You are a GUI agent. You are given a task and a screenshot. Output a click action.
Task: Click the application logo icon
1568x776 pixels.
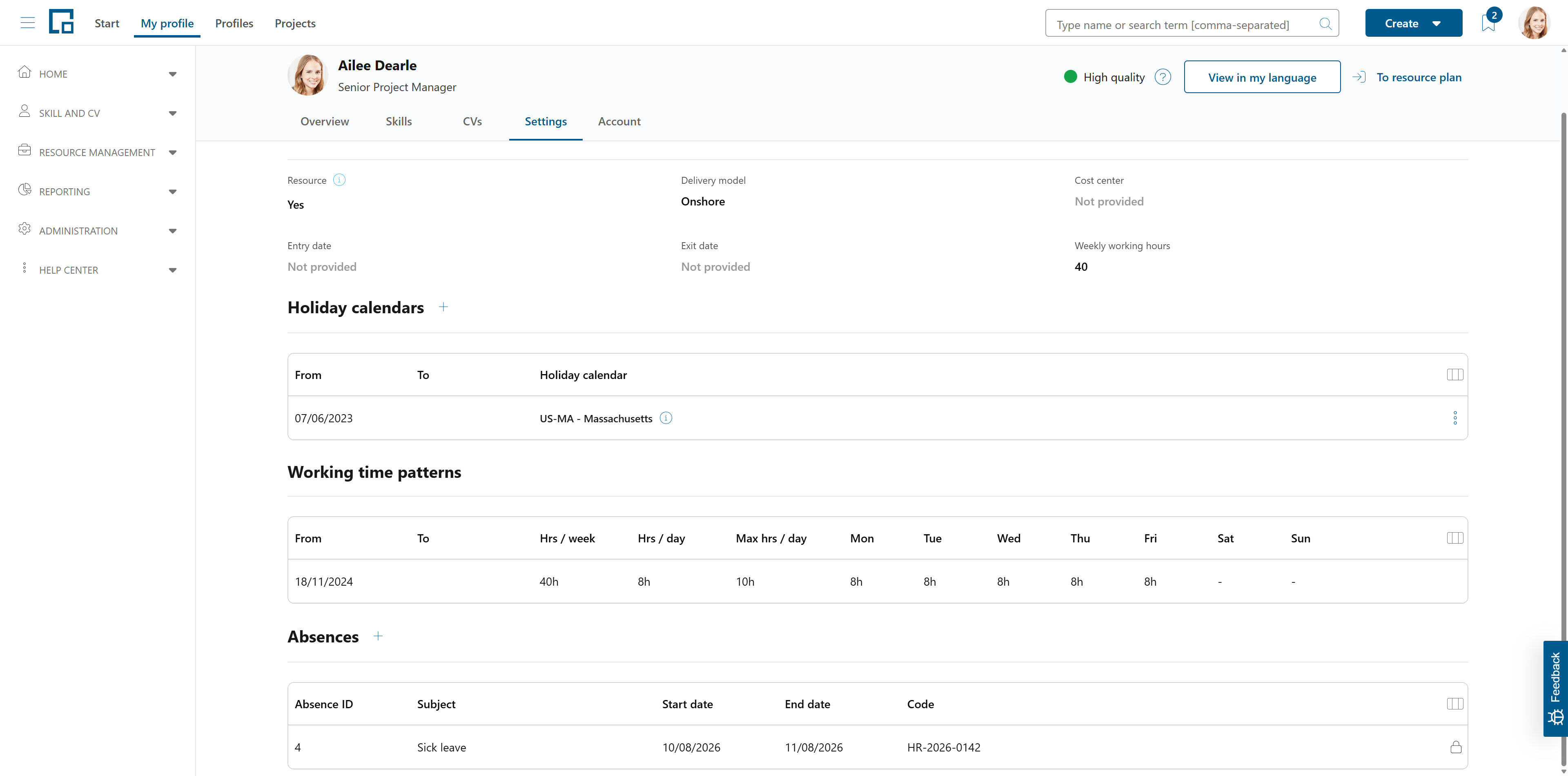tap(62, 22)
